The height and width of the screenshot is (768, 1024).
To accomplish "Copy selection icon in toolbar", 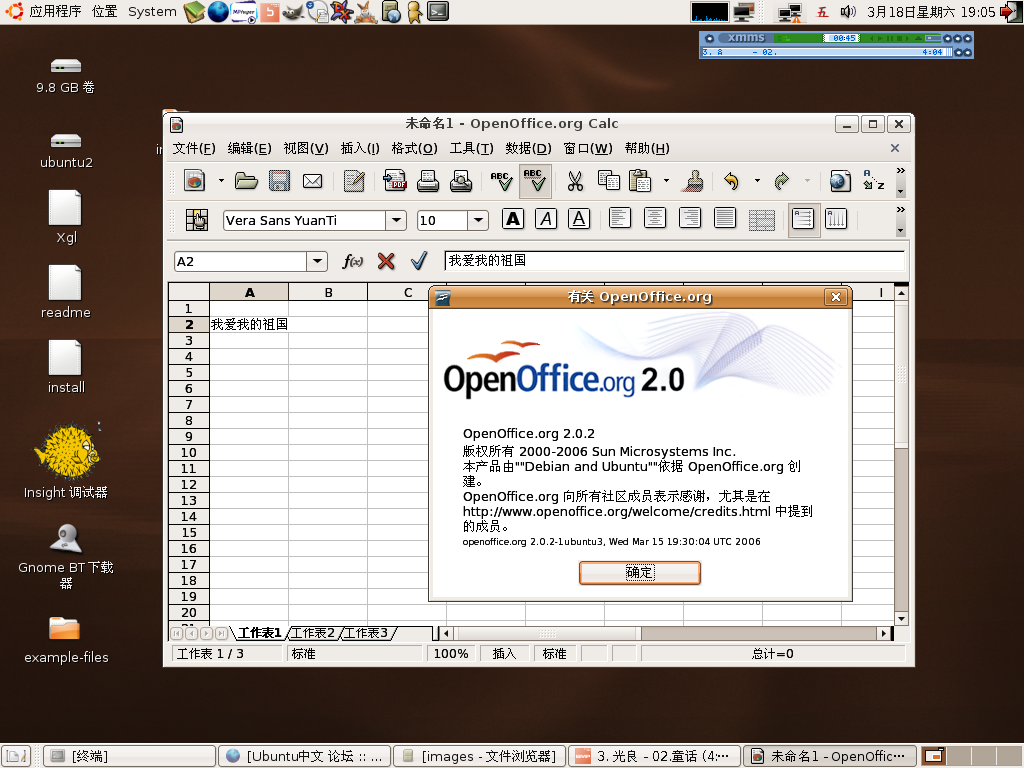I will pos(608,181).
